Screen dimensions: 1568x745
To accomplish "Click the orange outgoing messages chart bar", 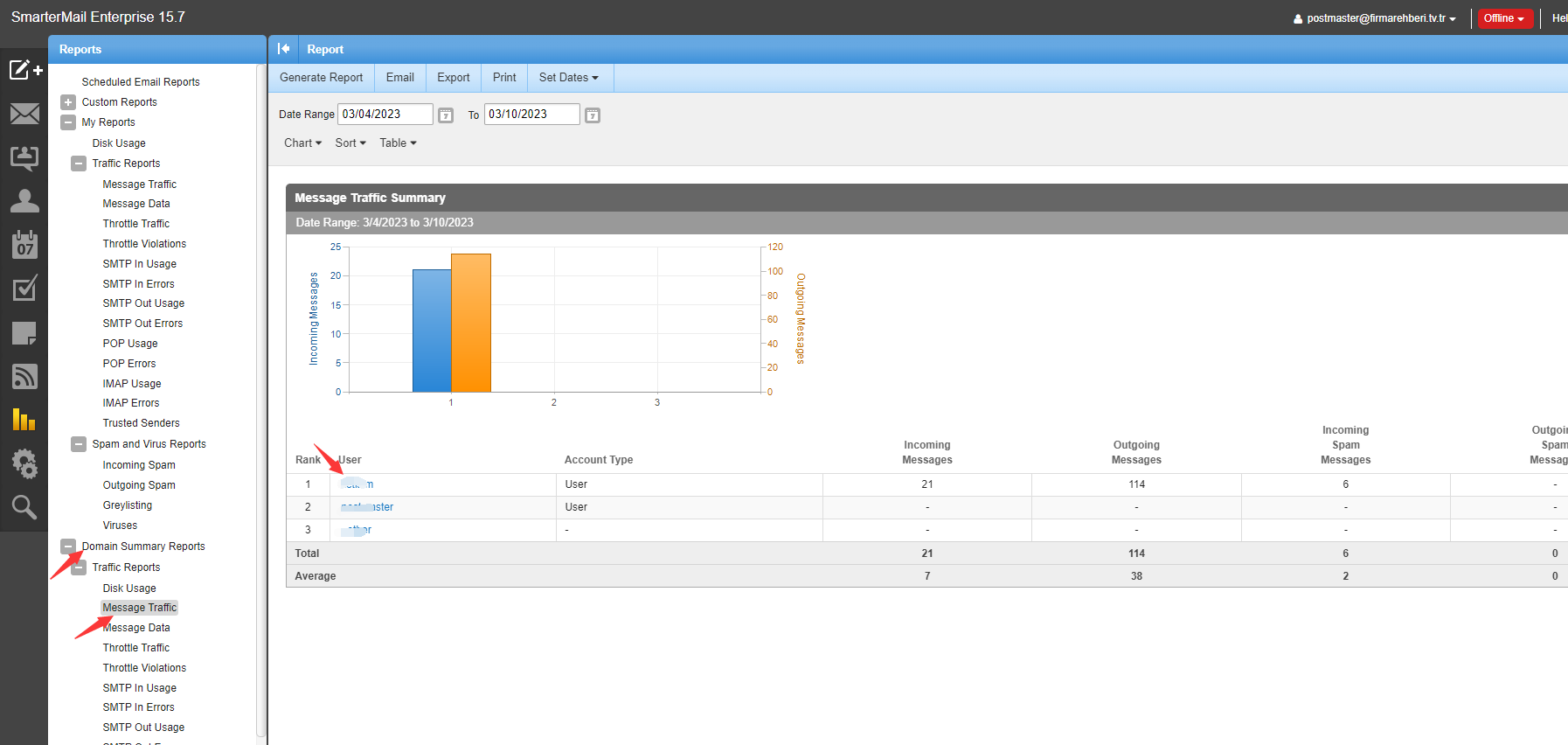I will point(471,323).
